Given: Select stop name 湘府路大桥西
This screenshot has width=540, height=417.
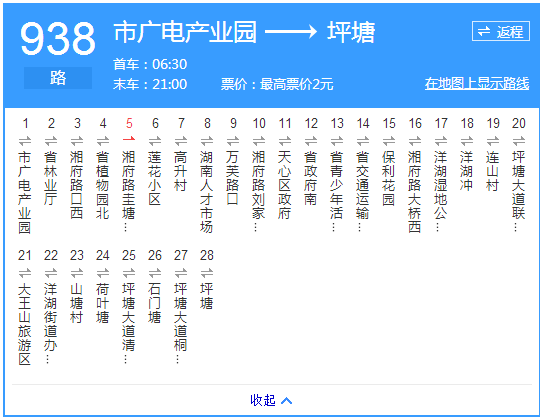Looking at the screenshot, I should [x=415, y=192].
